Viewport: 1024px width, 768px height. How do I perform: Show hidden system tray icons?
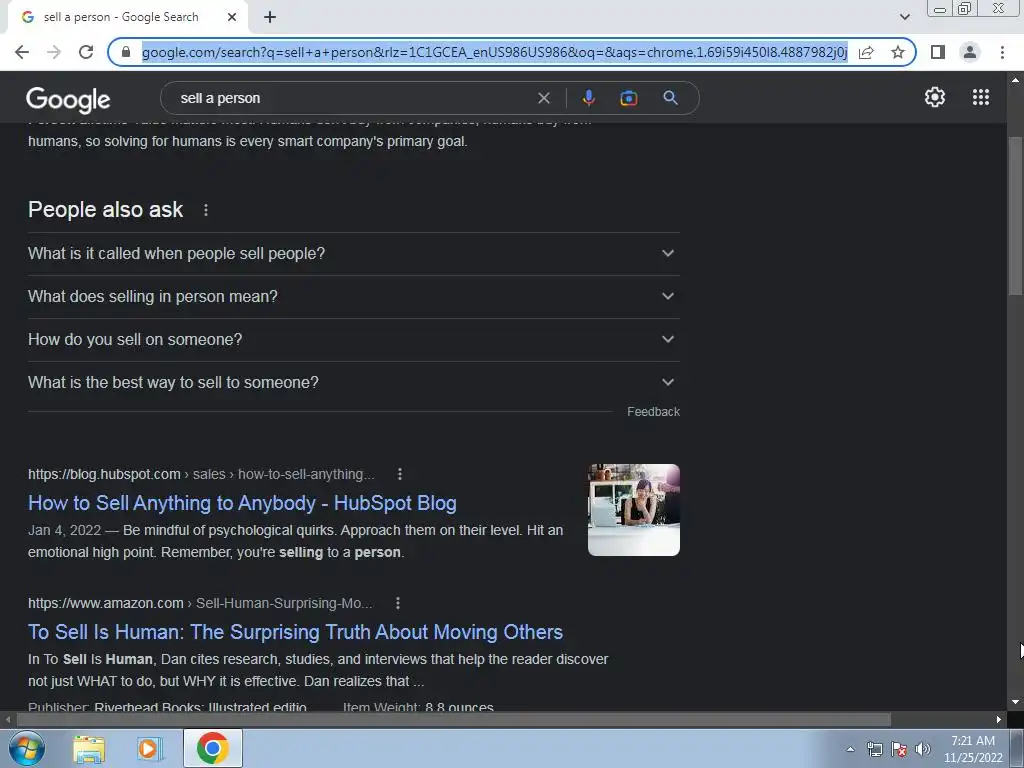[850, 749]
